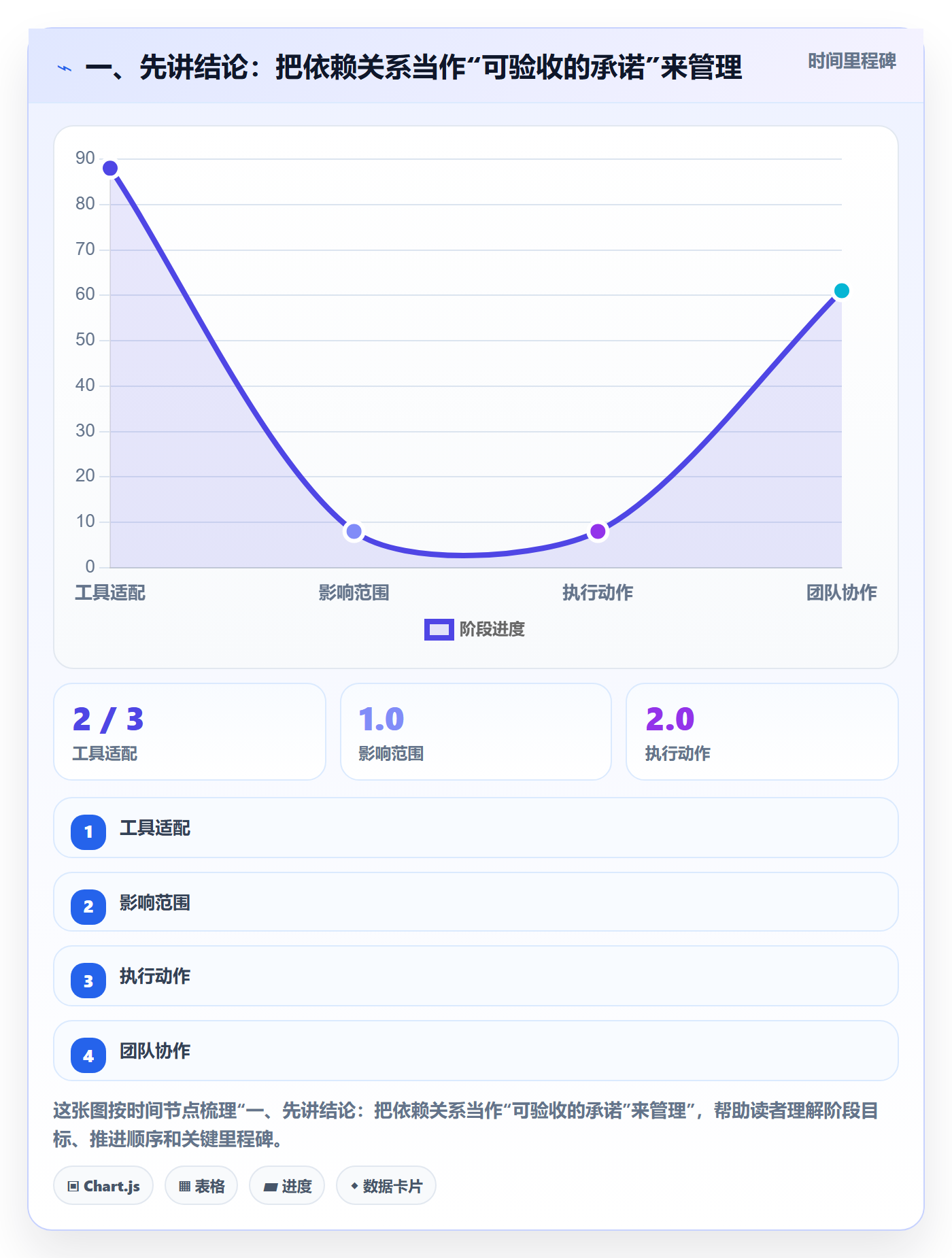The image size is (952, 1258).
Task: Click the section title 一、先讲结论
Action: (413, 68)
